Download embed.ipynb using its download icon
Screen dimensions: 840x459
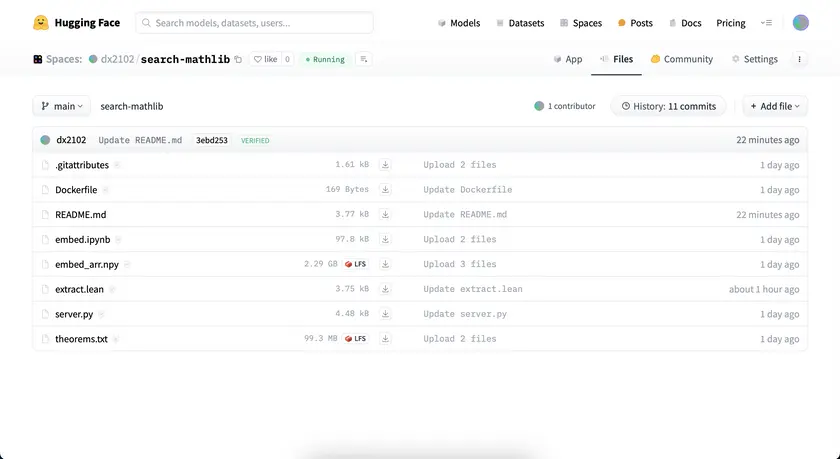point(385,239)
